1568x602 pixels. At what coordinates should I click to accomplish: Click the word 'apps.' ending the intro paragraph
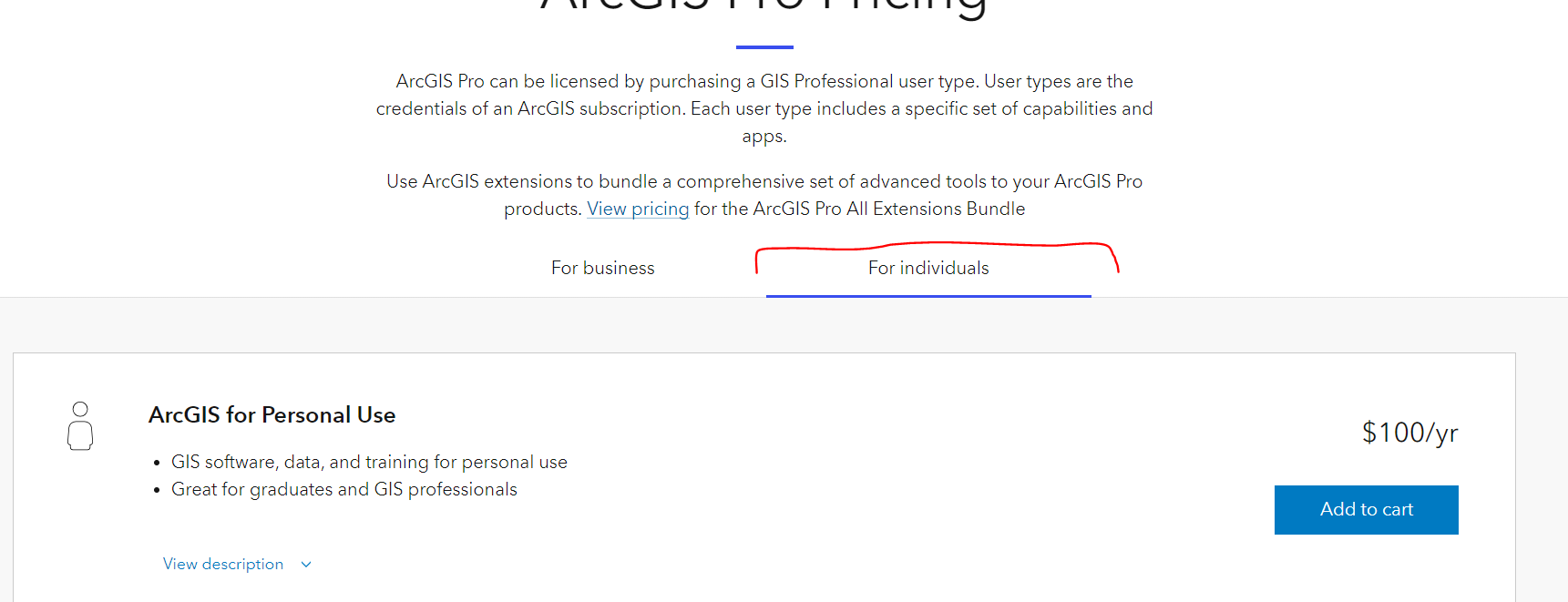(x=764, y=136)
